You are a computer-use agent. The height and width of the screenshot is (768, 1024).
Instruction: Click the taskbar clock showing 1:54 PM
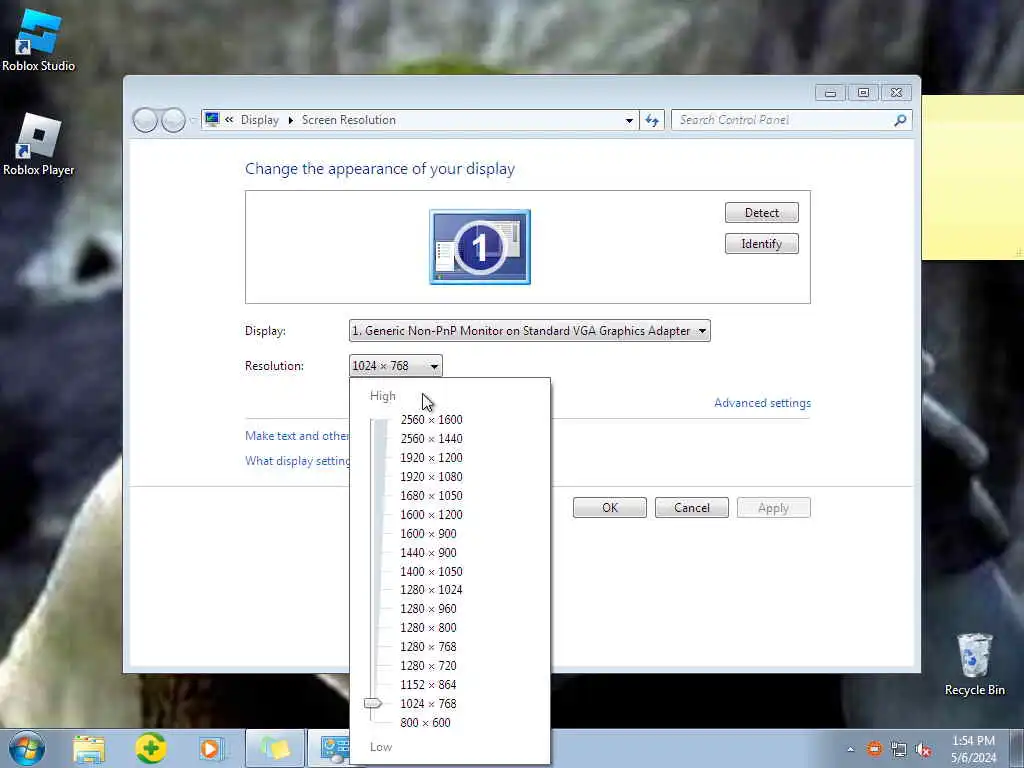[x=973, y=749]
